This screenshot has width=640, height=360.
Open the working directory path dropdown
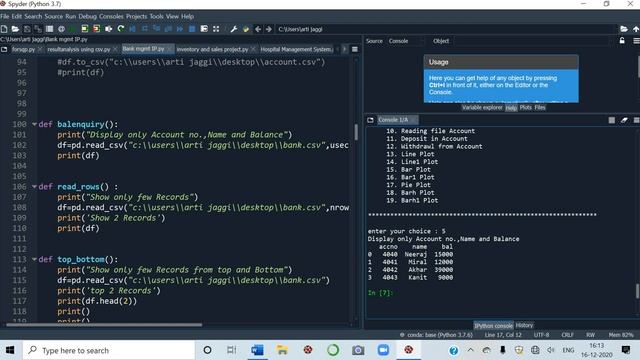(447, 29)
